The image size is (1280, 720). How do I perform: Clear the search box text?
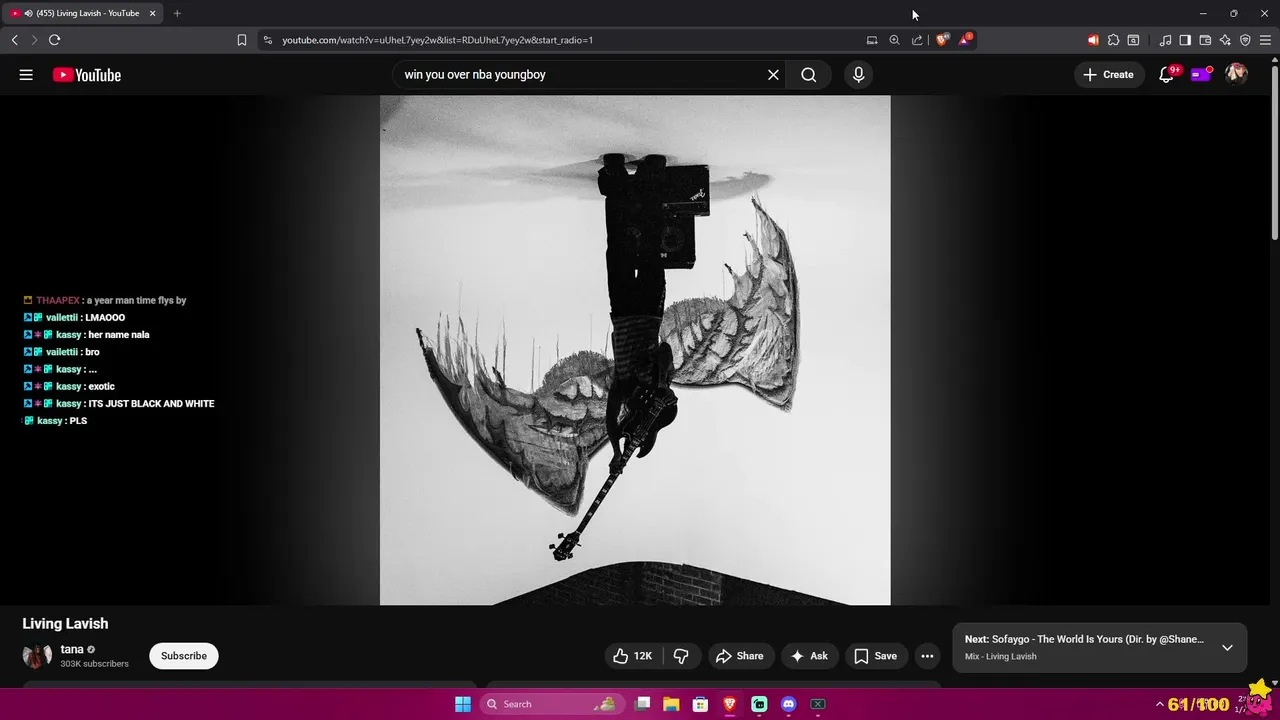[773, 75]
